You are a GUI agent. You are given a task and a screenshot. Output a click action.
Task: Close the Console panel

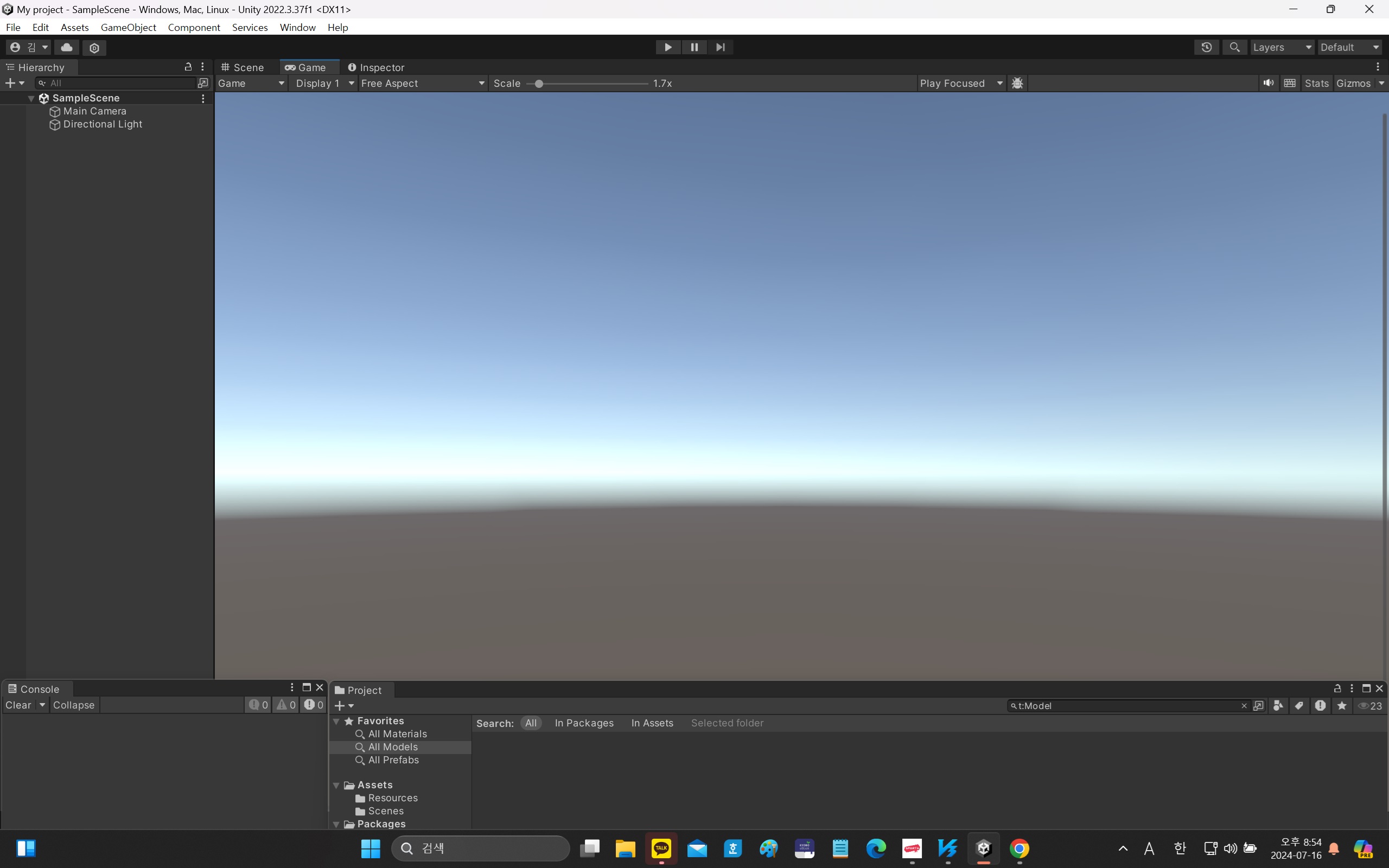[x=320, y=688]
